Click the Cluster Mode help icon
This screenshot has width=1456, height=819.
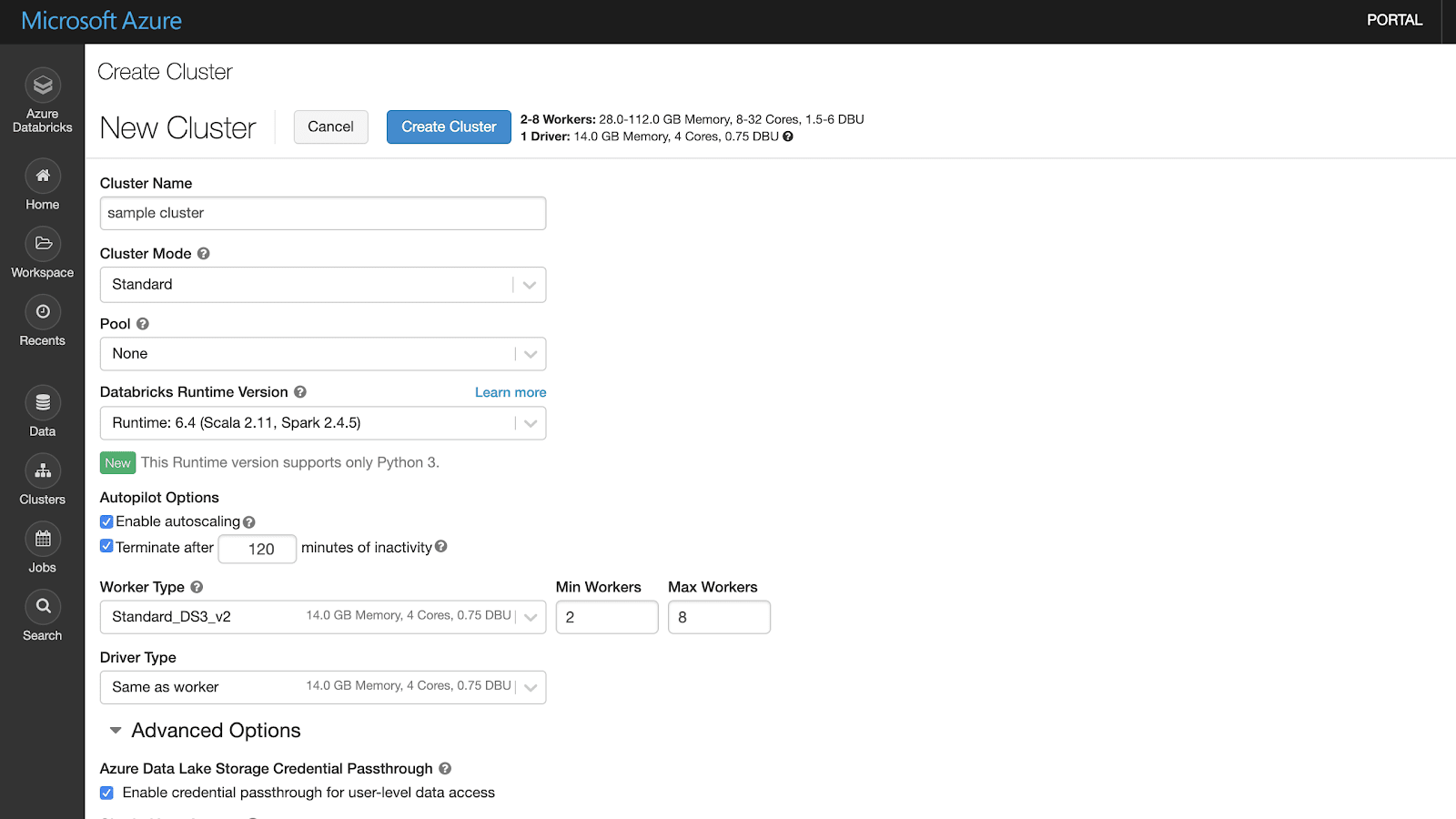(204, 254)
